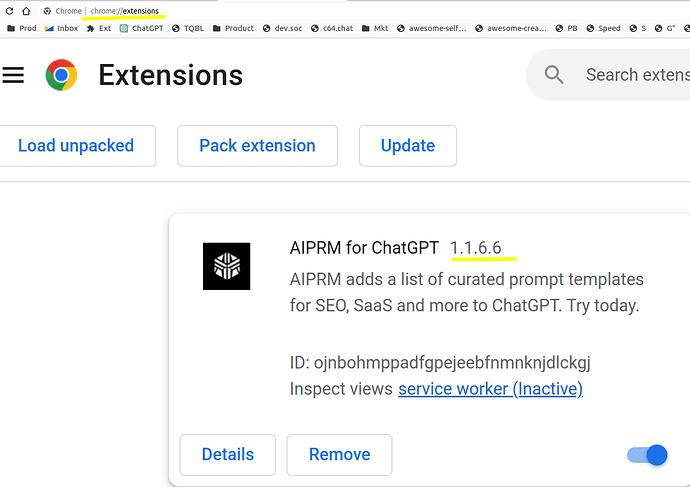Open the Inbox bookmark folder

tap(61, 29)
